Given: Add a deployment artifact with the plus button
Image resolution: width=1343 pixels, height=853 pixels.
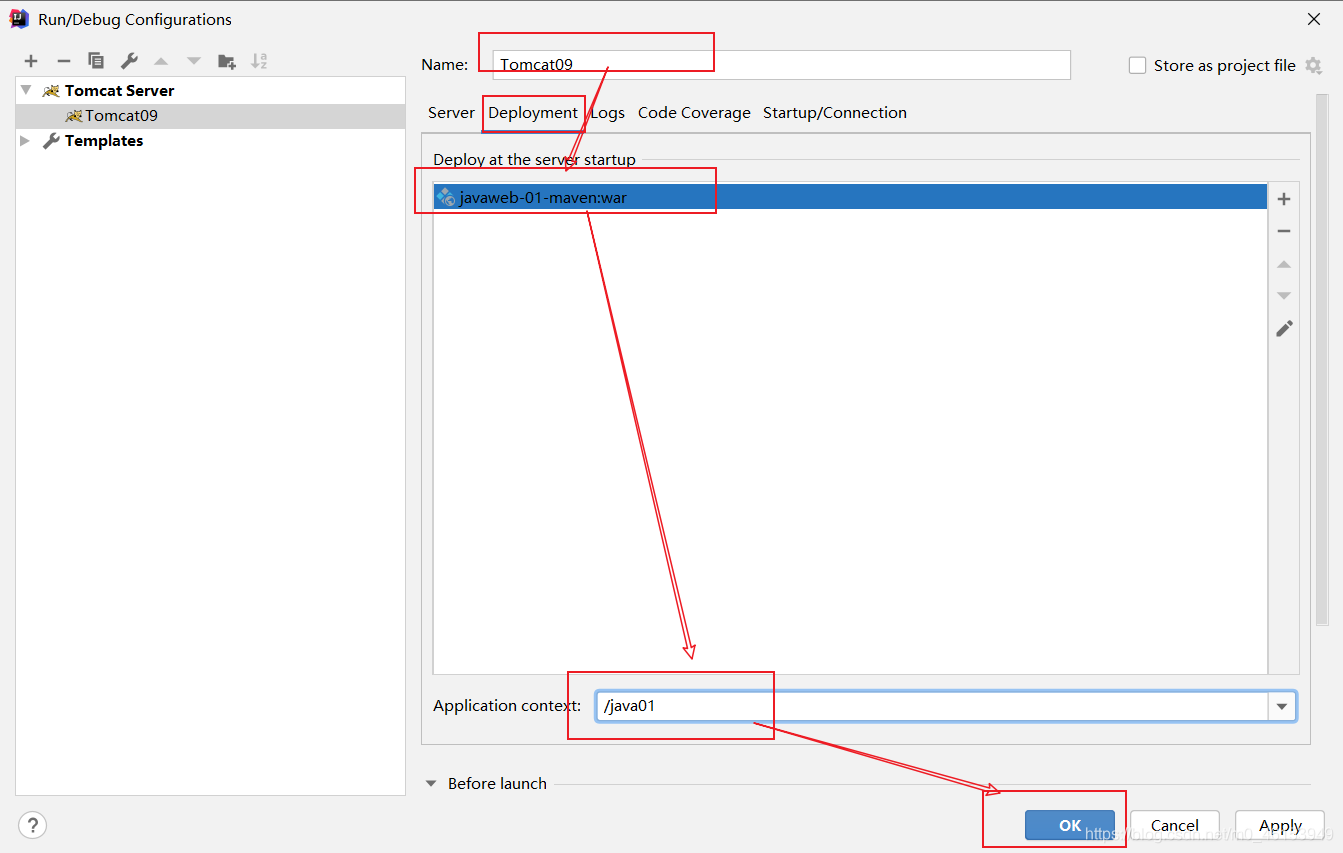Looking at the screenshot, I should (x=1284, y=199).
